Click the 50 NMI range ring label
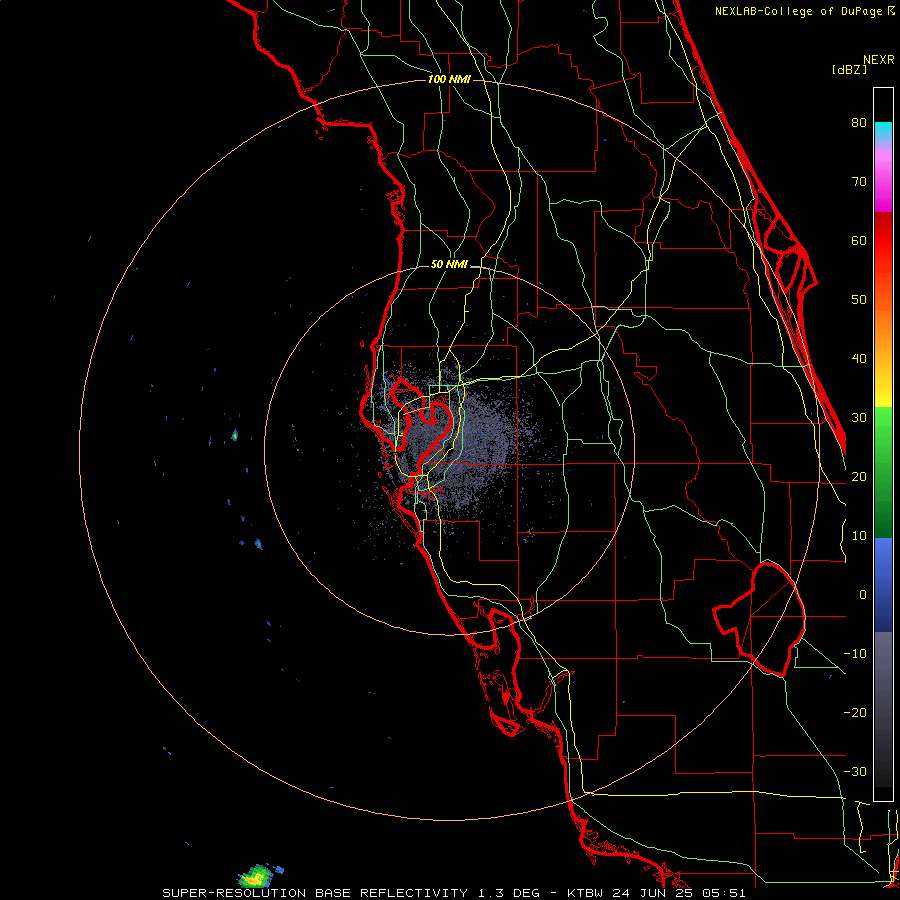The image size is (900, 900). [x=449, y=265]
